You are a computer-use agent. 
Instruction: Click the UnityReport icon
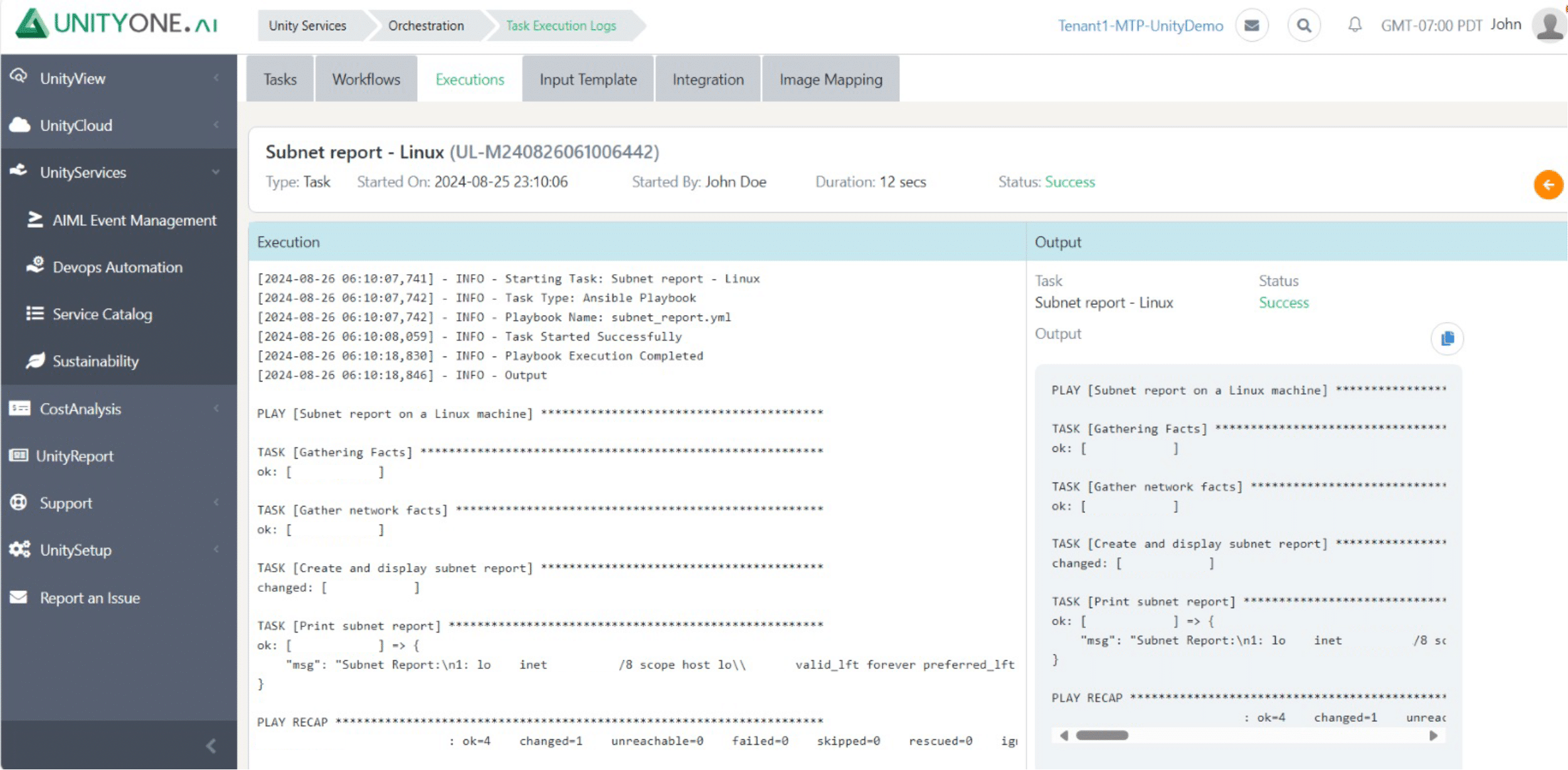(x=19, y=456)
